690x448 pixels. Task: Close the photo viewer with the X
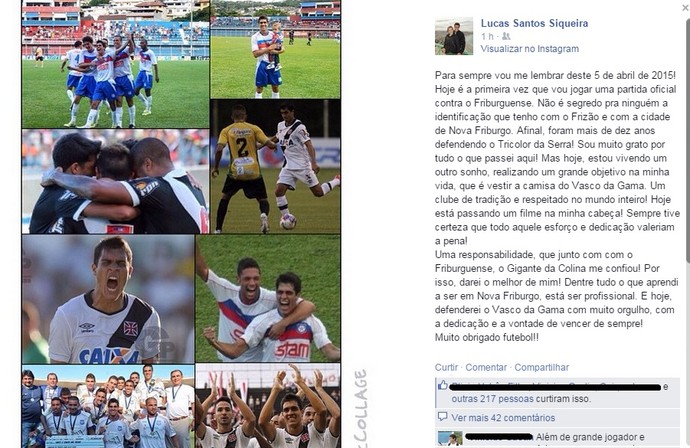pos(686,7)
